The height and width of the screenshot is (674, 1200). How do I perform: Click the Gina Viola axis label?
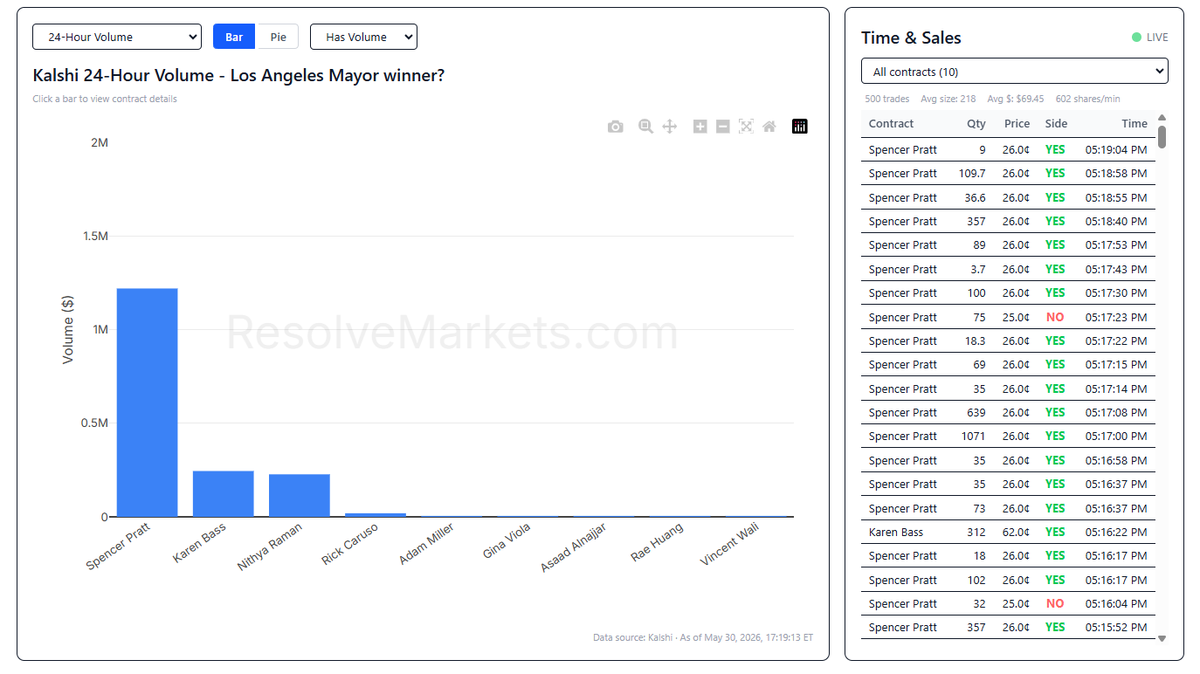[x=507, y=542]
